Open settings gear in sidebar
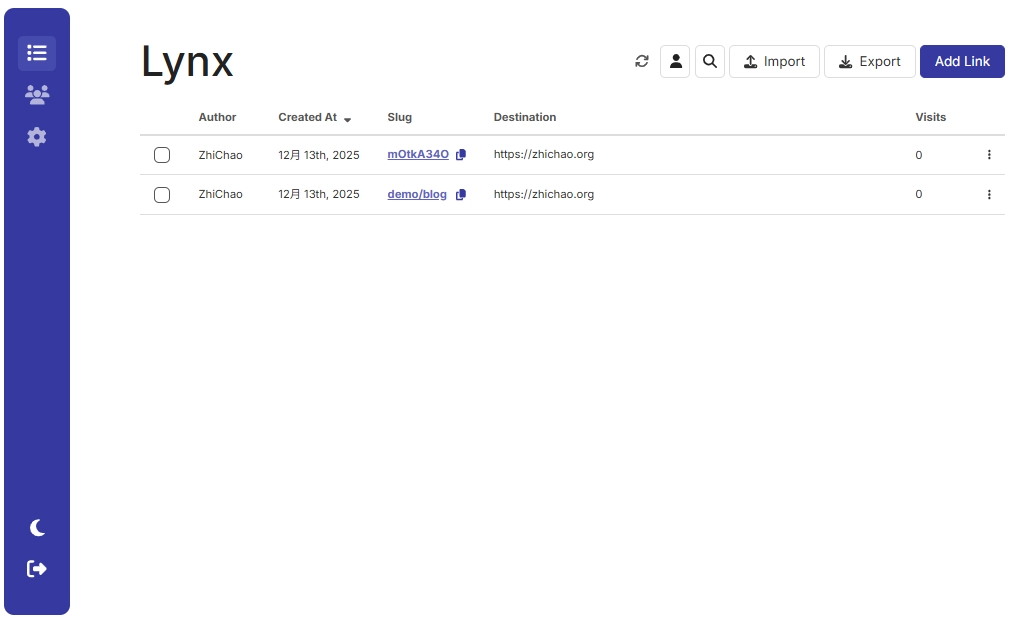1023x618 pixels. (37, 137)
